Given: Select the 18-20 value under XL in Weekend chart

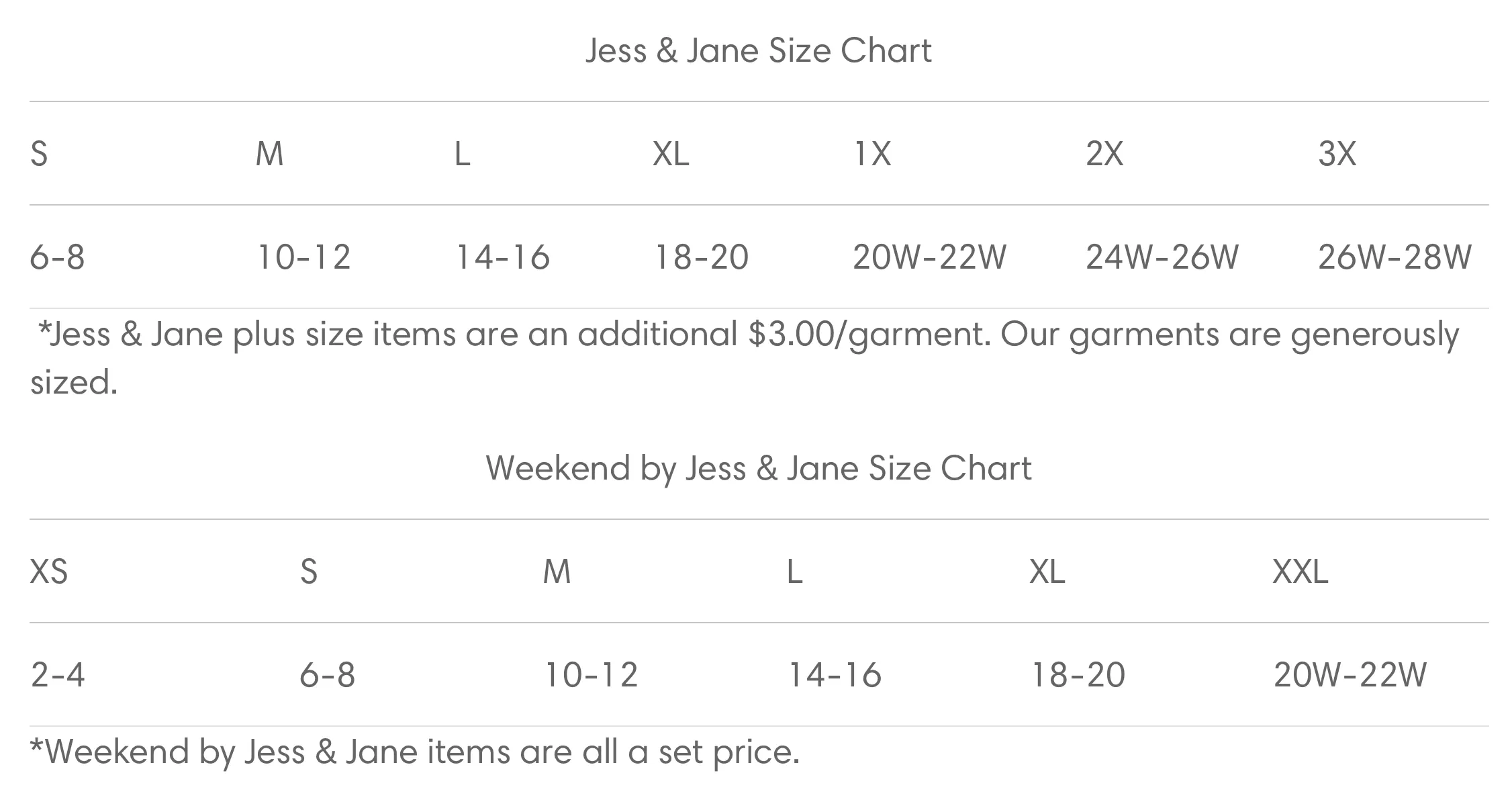Looking at the screenshot, I should pos(1078,675).
